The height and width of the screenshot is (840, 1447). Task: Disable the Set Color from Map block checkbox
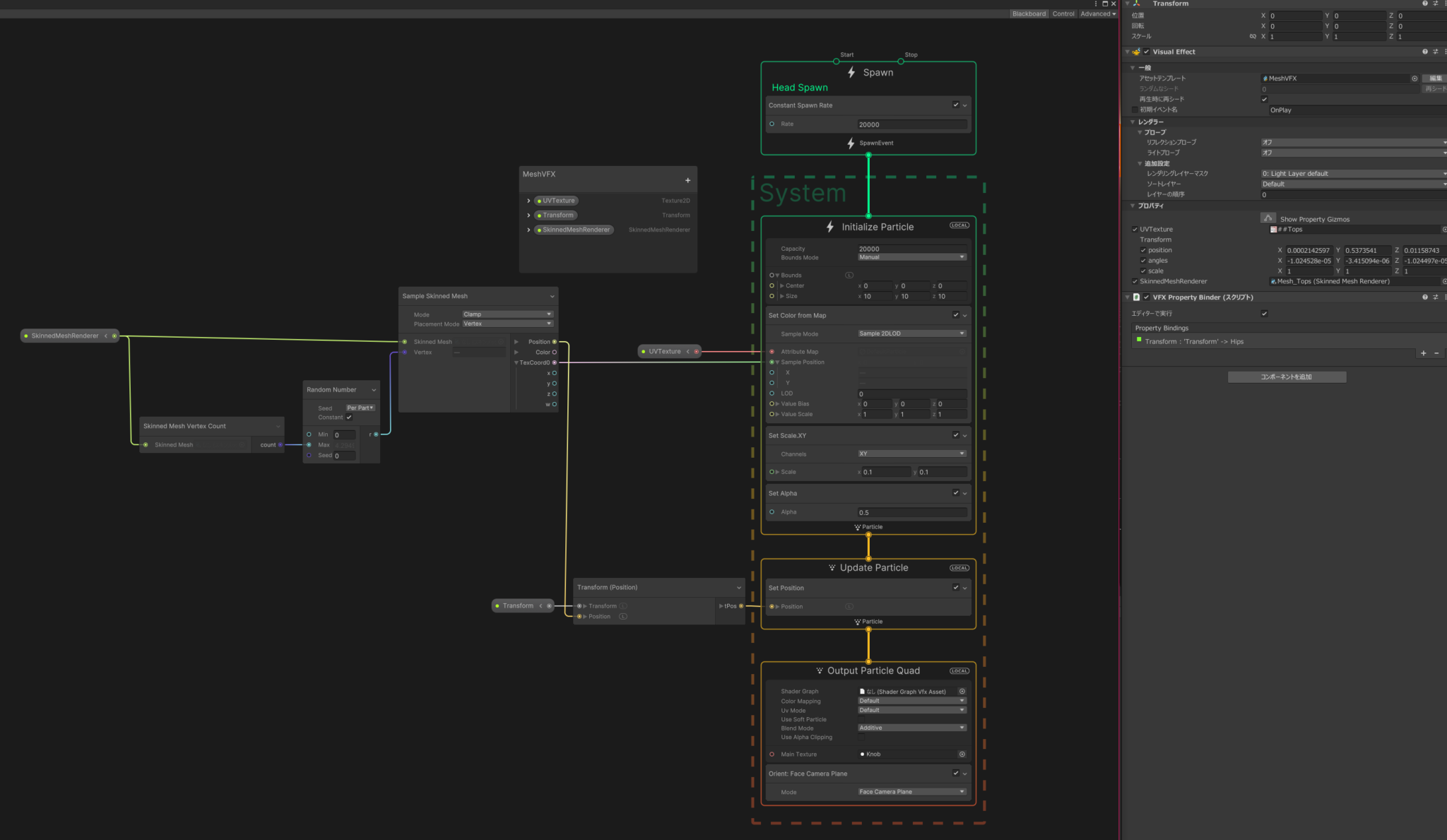pos(957,315)
